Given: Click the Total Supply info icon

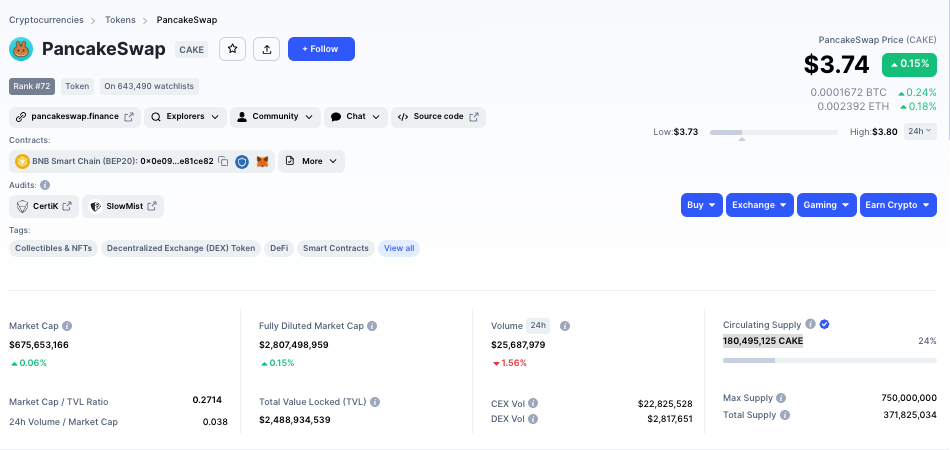Looking at the screenshot, I should pos(785,415).
